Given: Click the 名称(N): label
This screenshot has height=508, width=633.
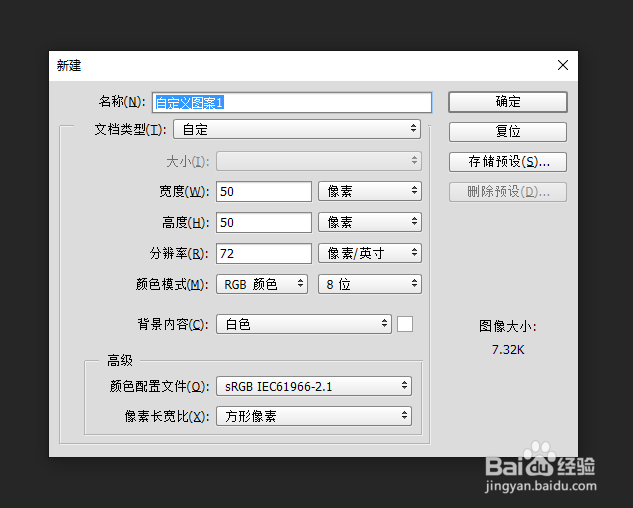Looking at the screenshot, I should click(x=122, y=102).
